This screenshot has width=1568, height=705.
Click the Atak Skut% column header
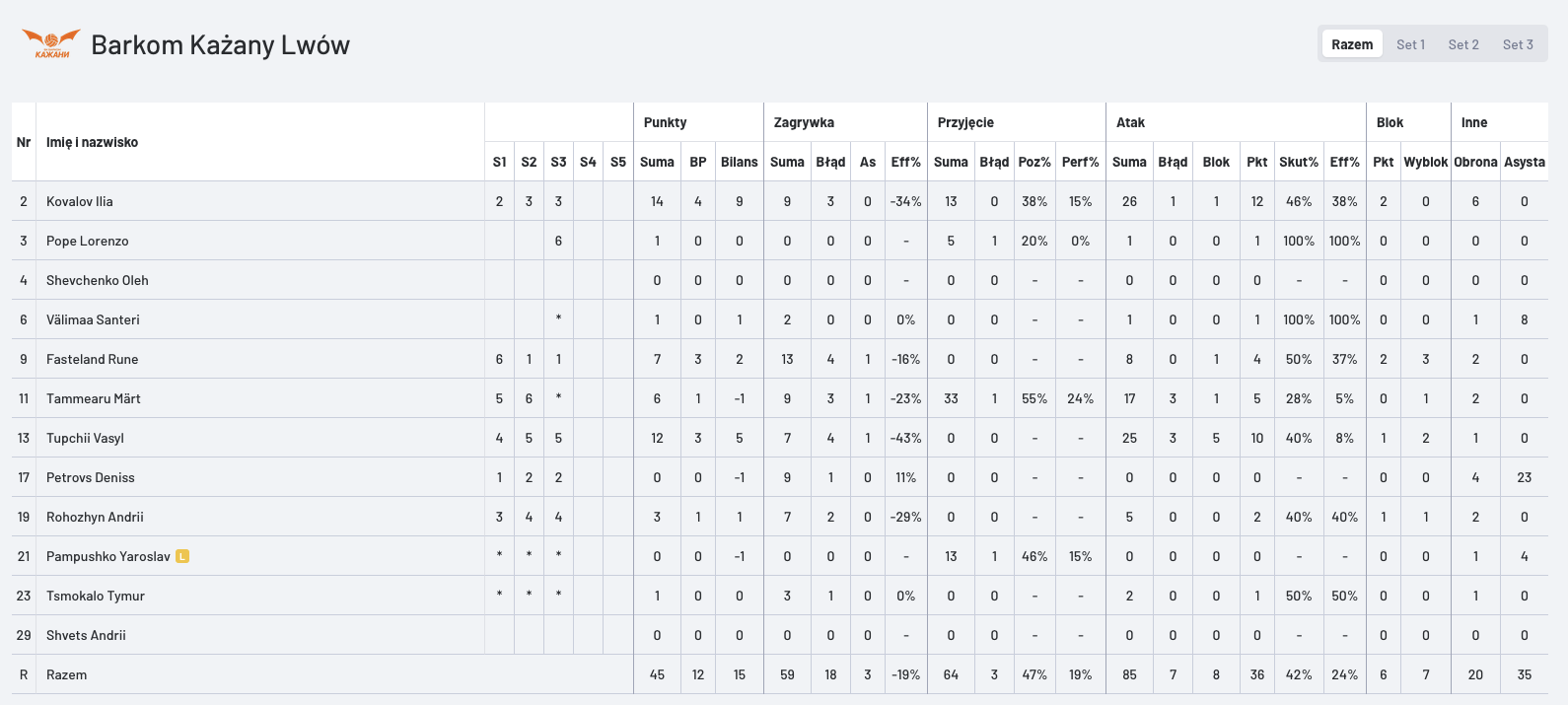coord(1299,162)
